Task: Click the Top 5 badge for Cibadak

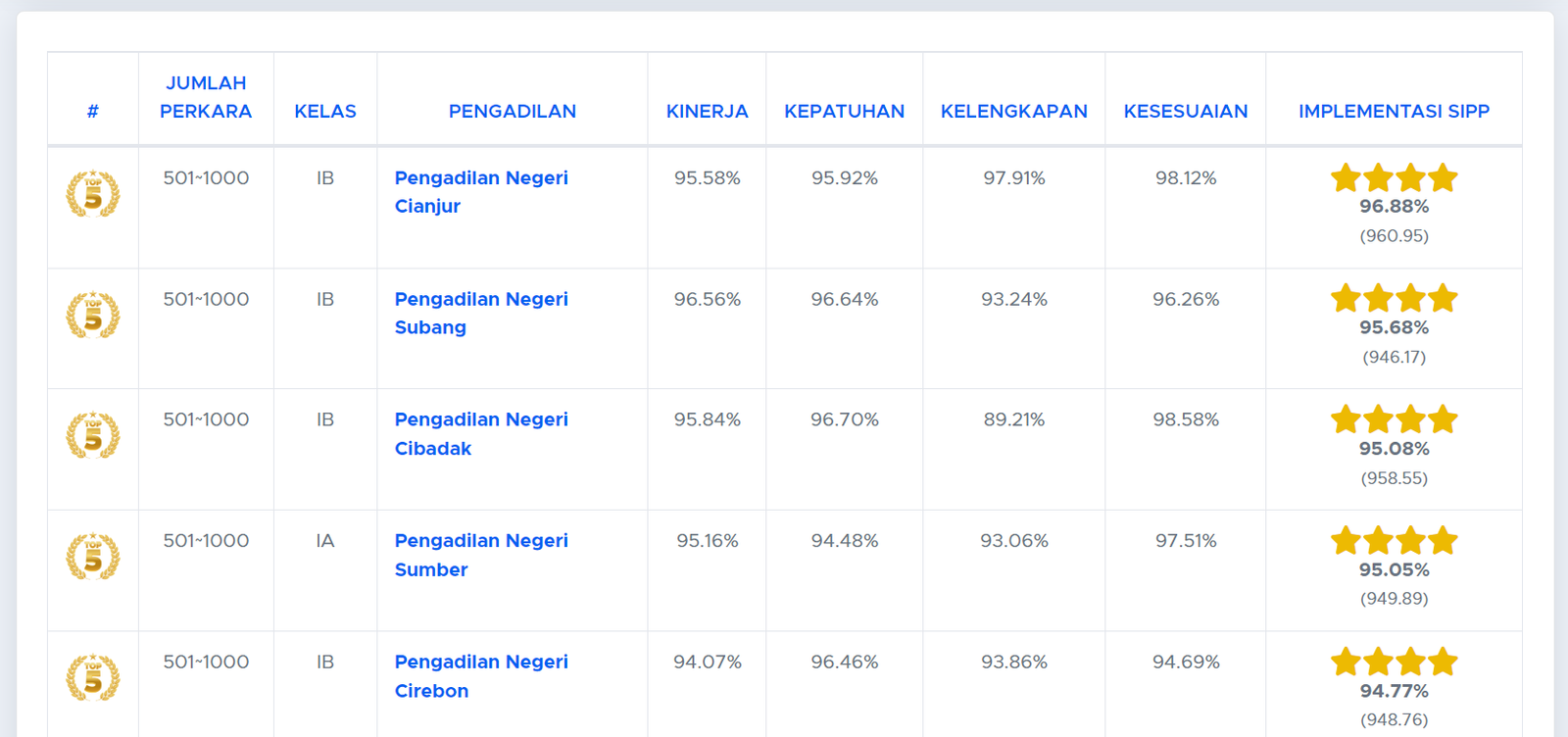Action: click(93, 435)
